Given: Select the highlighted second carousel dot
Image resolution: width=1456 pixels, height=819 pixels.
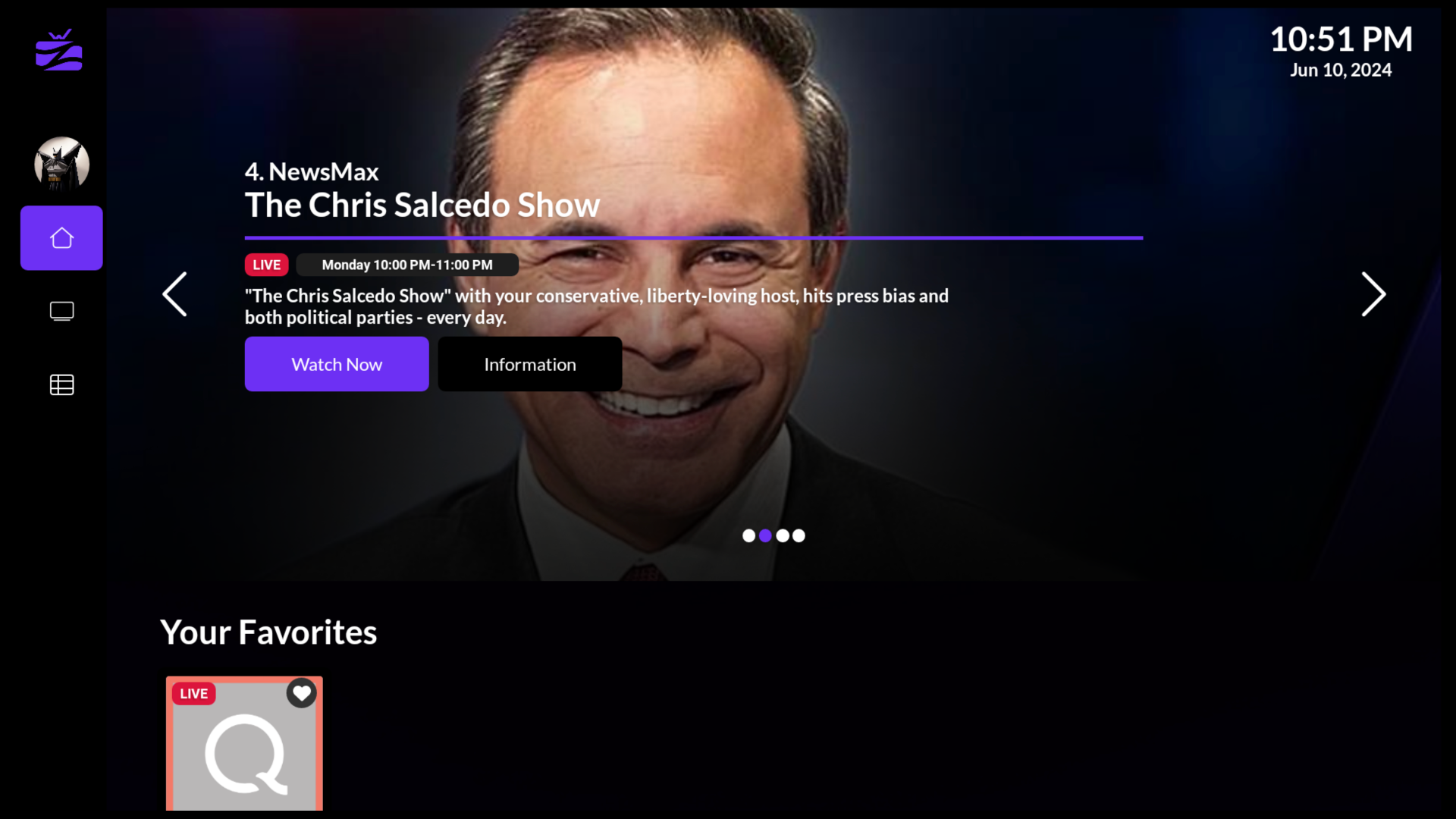Looking at the screenshot, I should coord(765,536).
